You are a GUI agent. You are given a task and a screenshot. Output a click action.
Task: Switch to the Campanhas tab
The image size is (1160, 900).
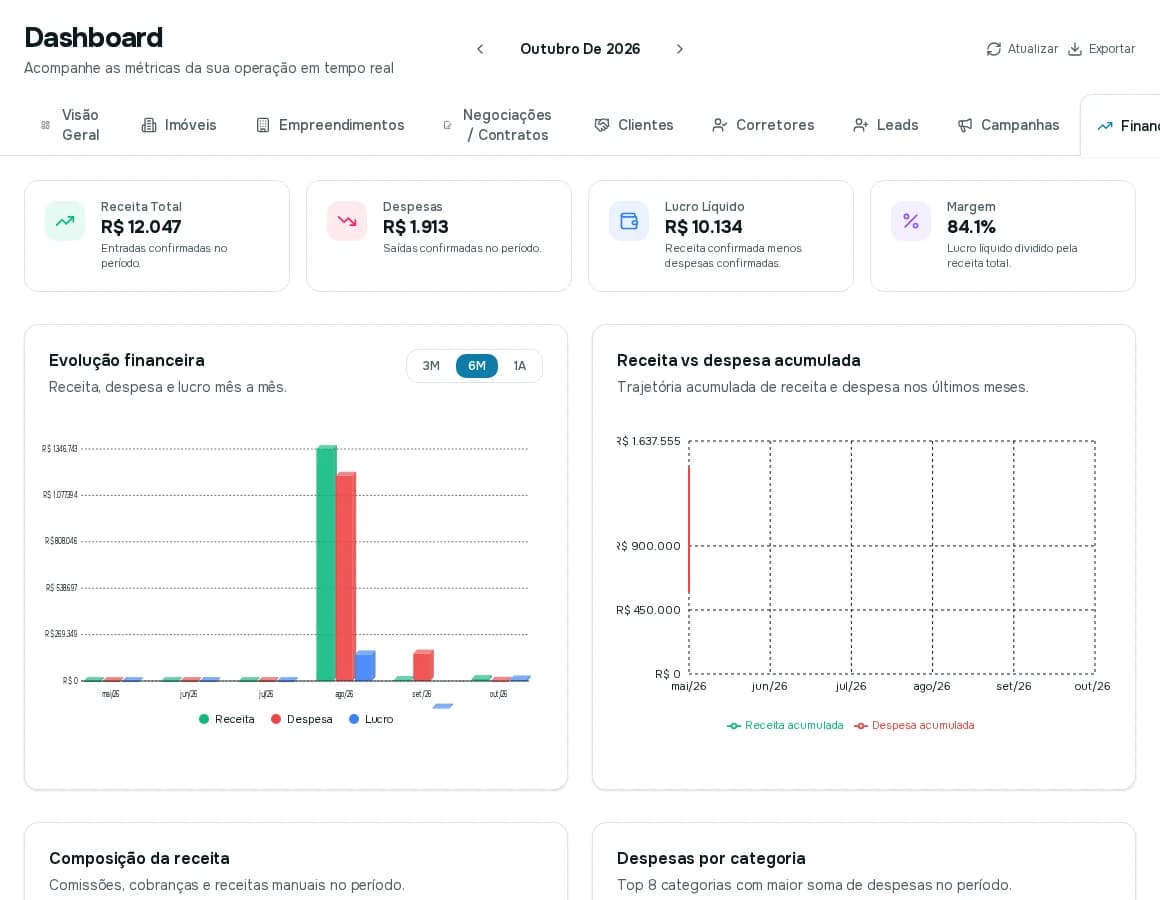pyautogui.click(x=1008, y=125)
